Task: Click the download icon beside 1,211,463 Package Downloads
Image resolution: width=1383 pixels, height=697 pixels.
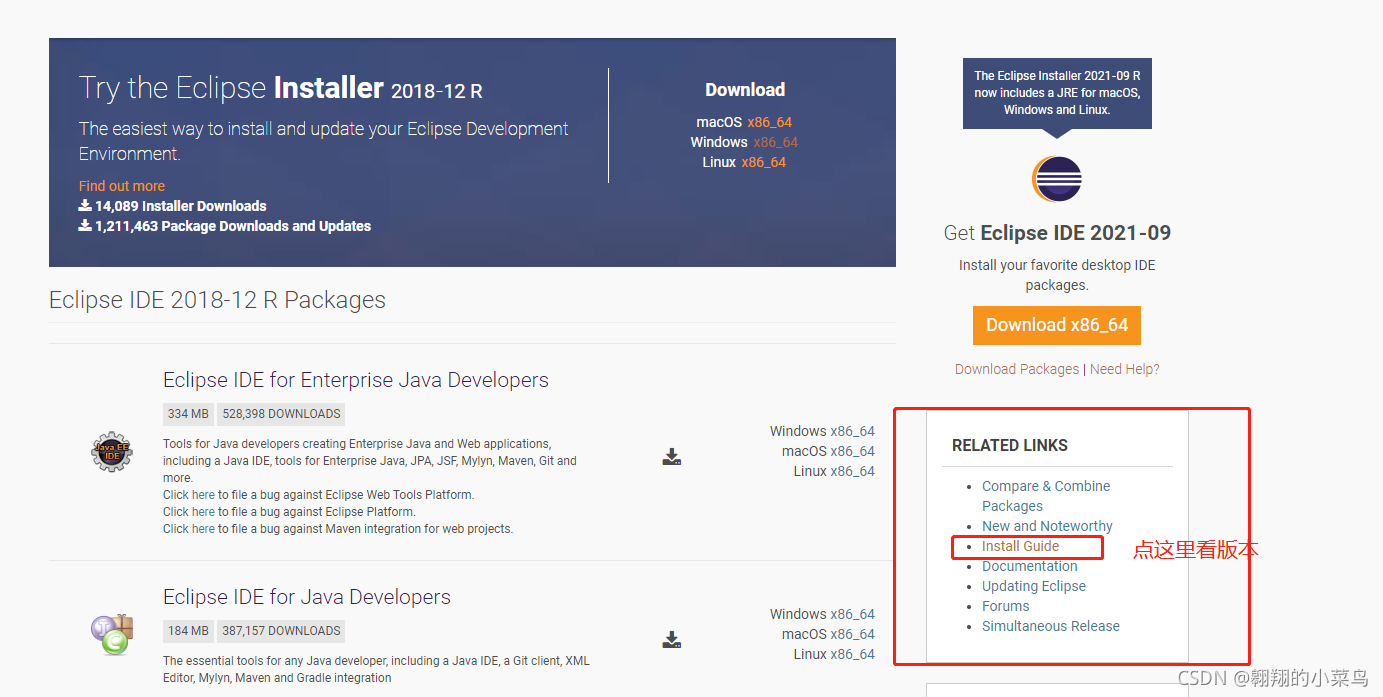Action: 84,226
